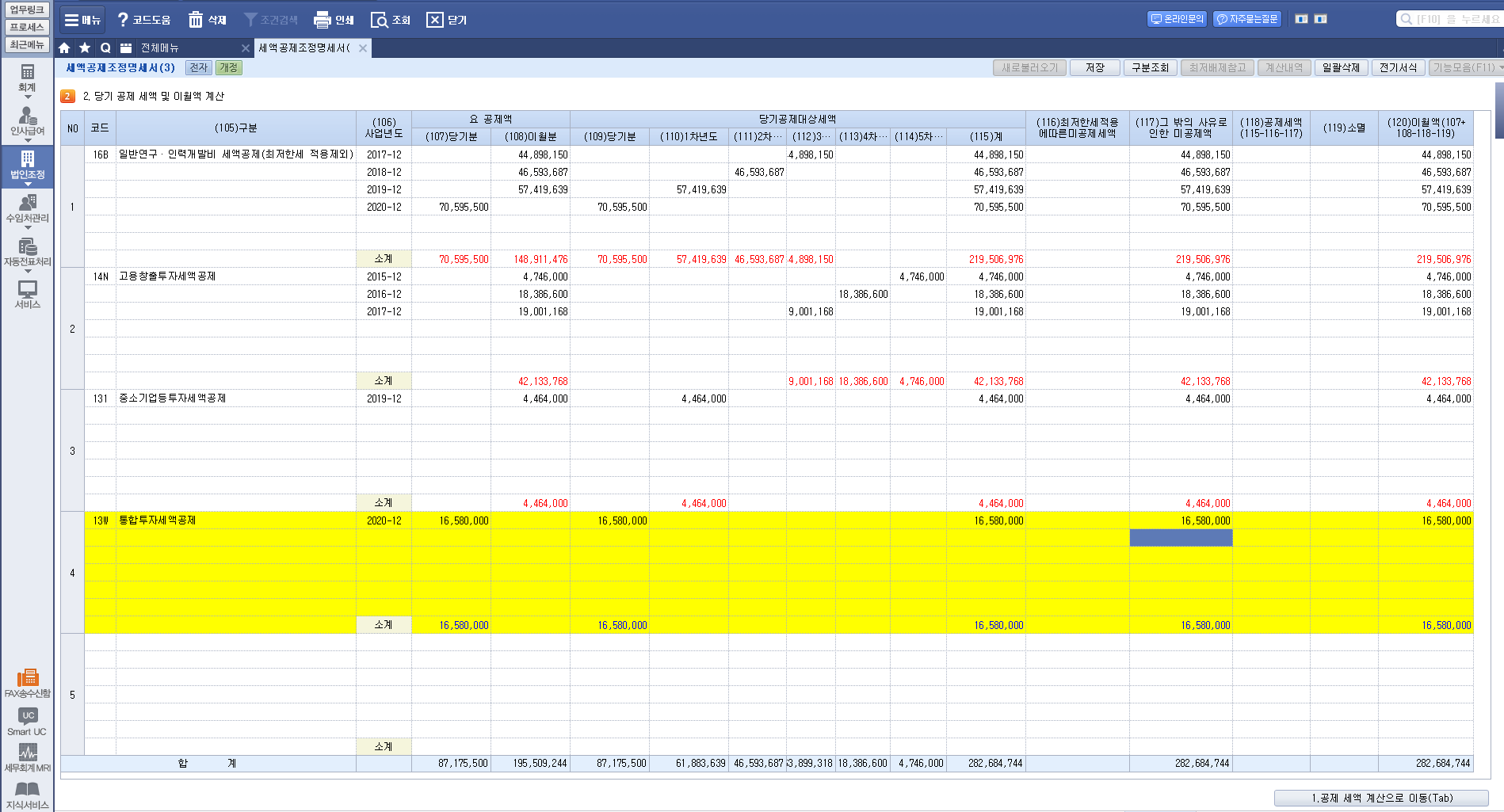Click code cell 14N

[100, 276]
